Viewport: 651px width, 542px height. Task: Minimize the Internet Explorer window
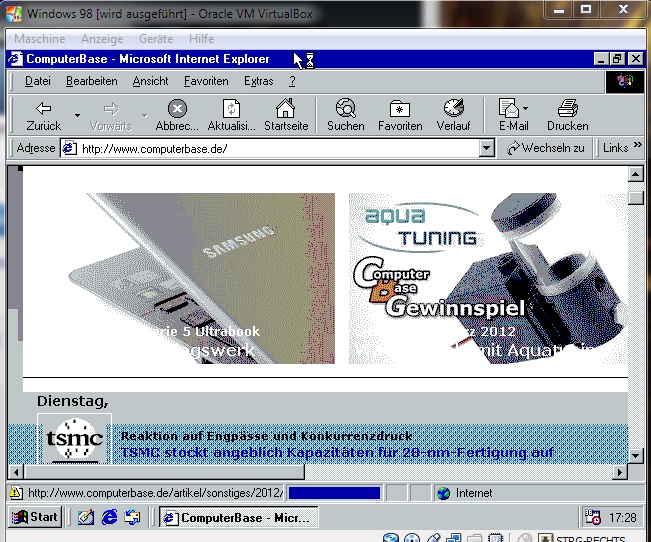pos(601,59)
